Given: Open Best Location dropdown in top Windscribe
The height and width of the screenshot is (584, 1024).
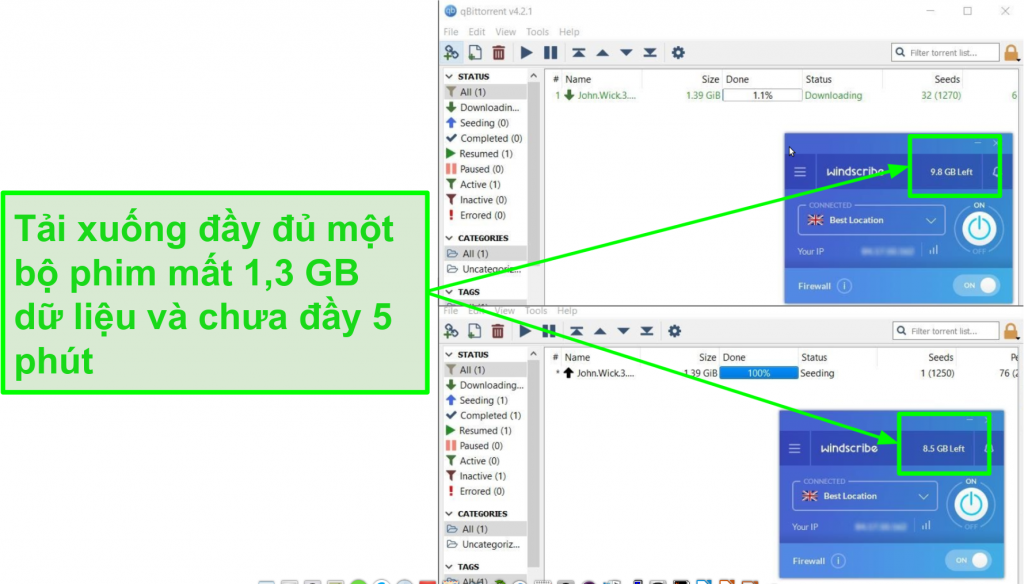Looking at the screenshot, I should [x=871, y=220].
